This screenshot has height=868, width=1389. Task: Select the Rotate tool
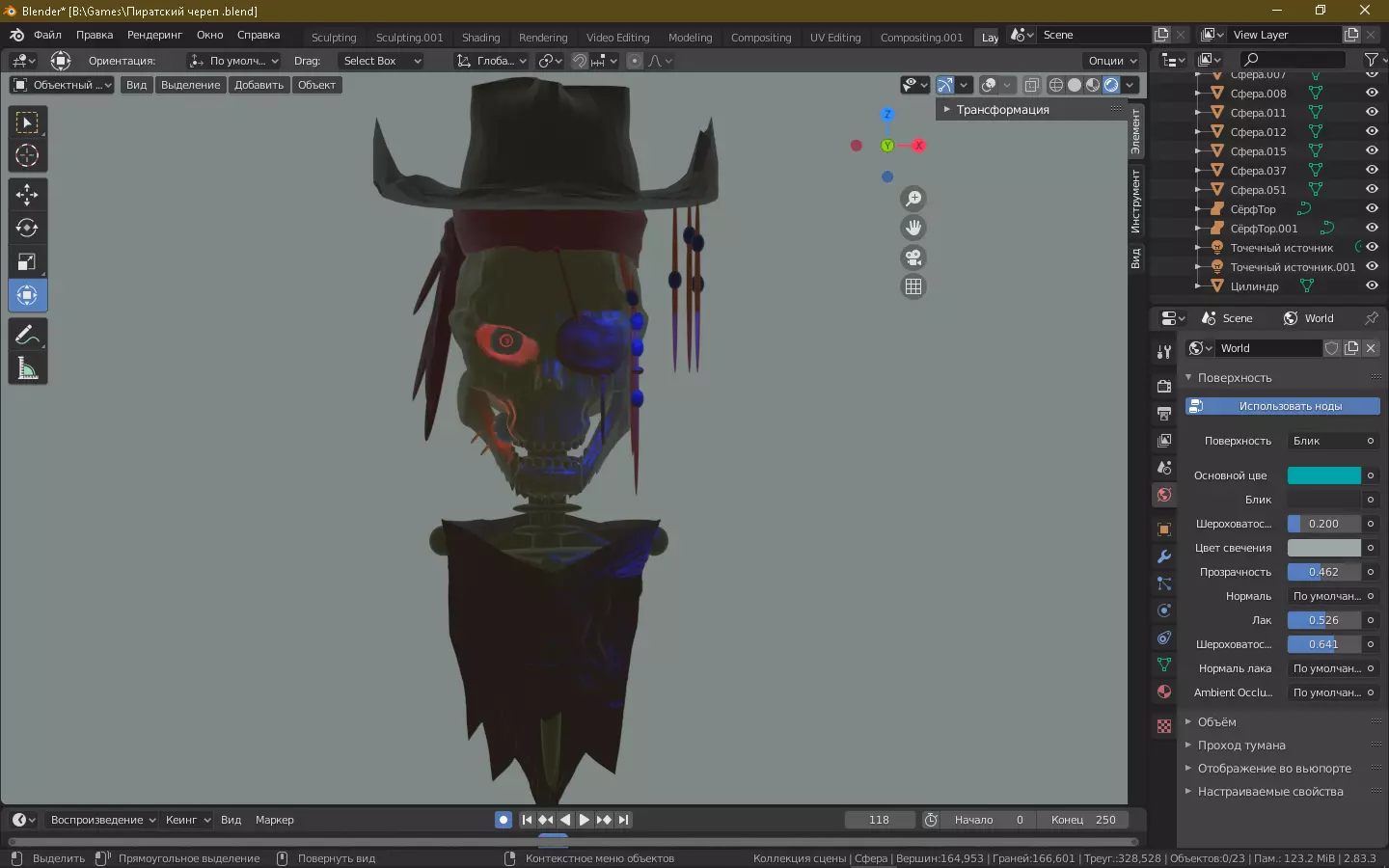coord(27,229)
